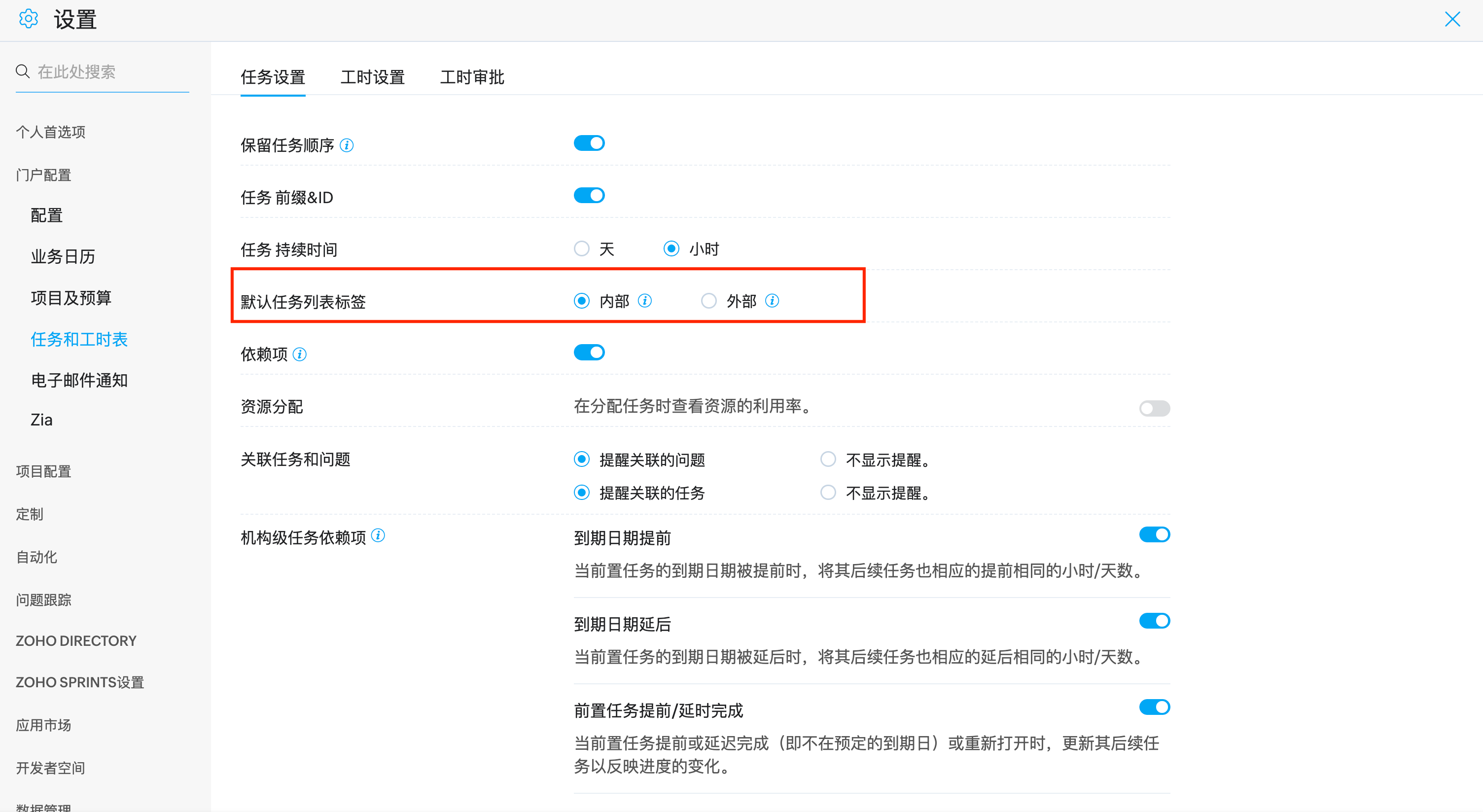Click info icon beside 内部 option
This screenshot has height=812, width=1483.
click(x=645, y=301)
